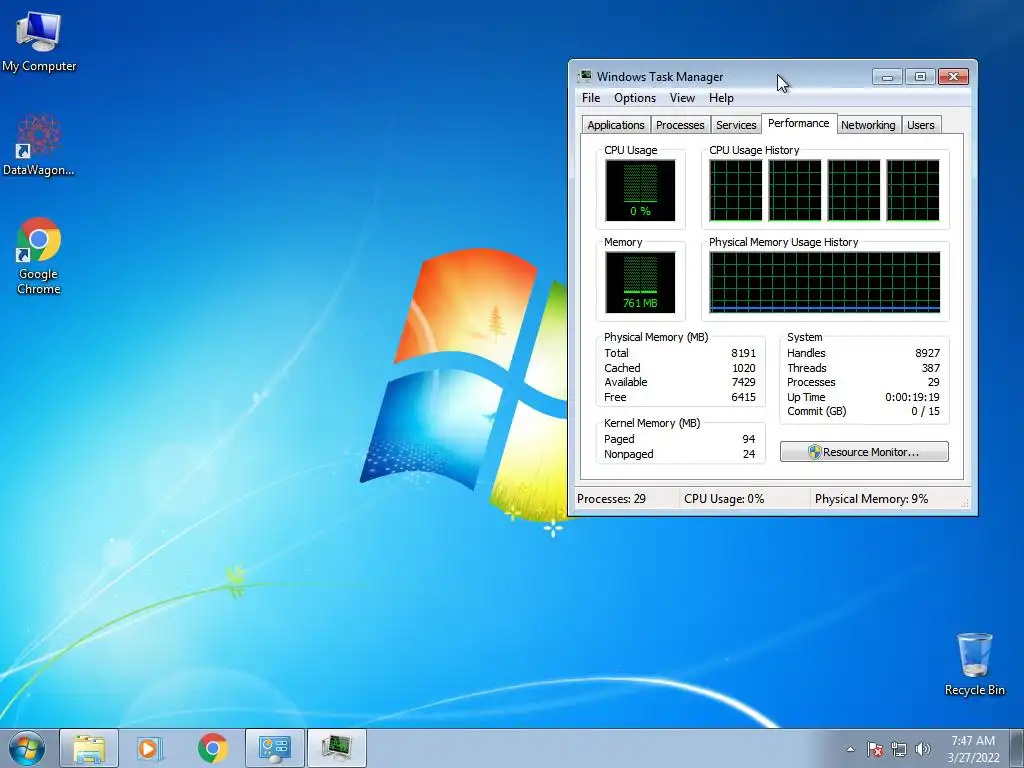Click the first CPU Usage History graph
The height and width of the screenshot is (768, 1024).
[x=736, y=191]
